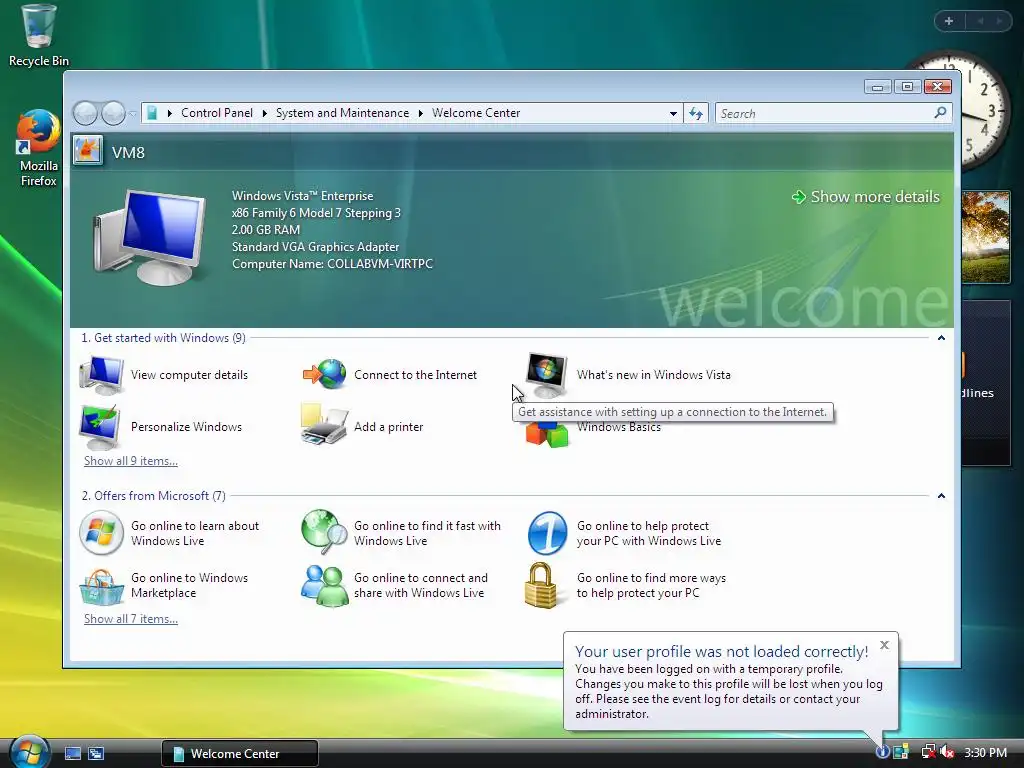Expand the arrow after Control Panel breadcrumb

[x=264, y=113]
